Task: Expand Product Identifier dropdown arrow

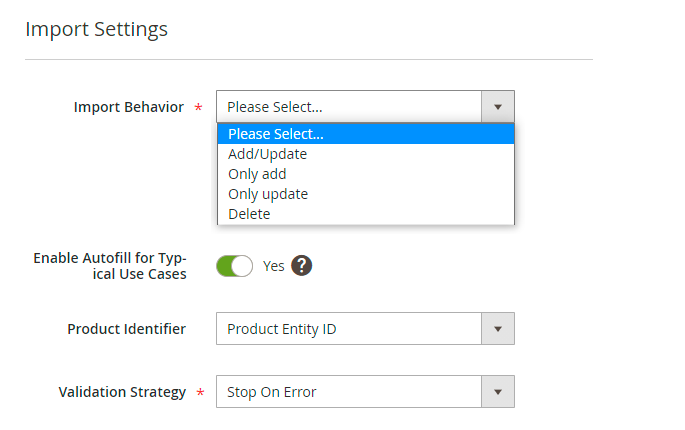Action: pos(498,329)
